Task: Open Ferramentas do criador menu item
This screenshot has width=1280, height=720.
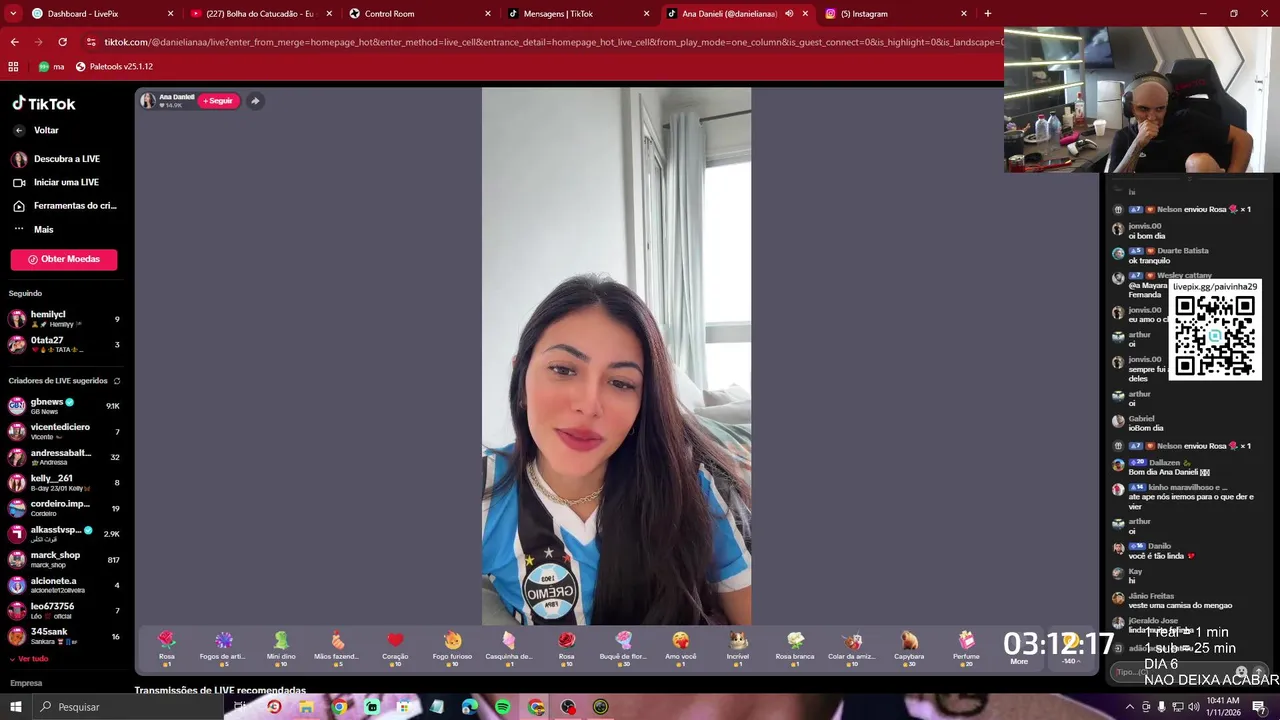Action: click(x=66, y=205)
